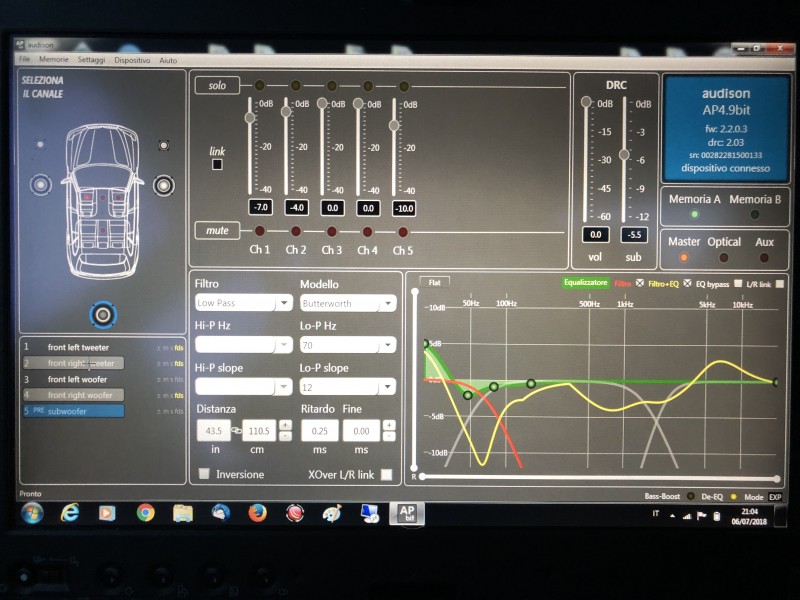Click the Flat equalizer button
The height and width of the screenshot is (600, 800).
[434, 282]
